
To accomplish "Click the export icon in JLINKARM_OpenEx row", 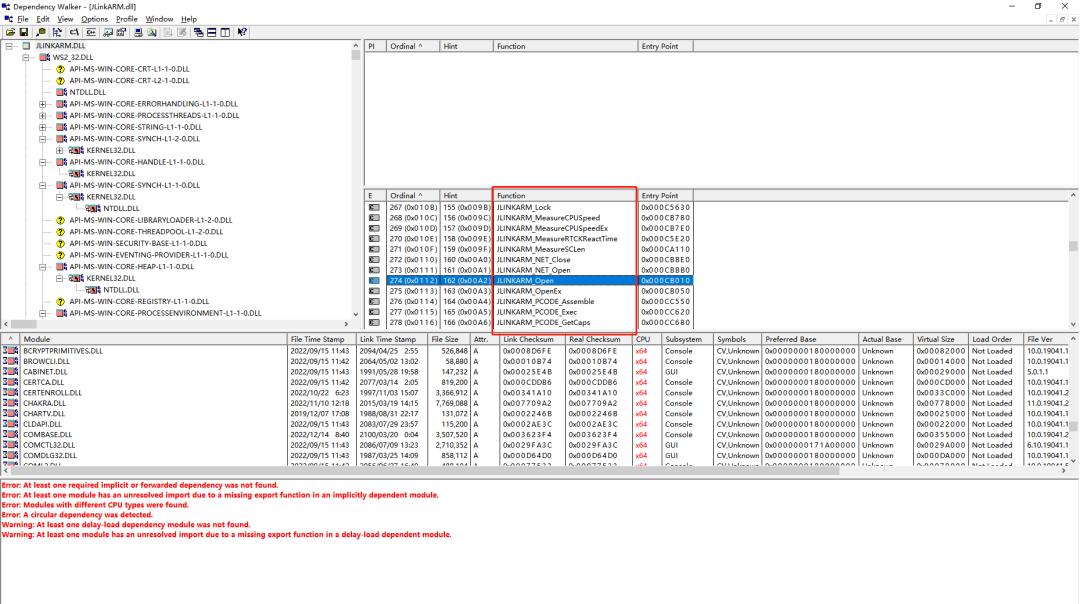I will click(374, 291).
